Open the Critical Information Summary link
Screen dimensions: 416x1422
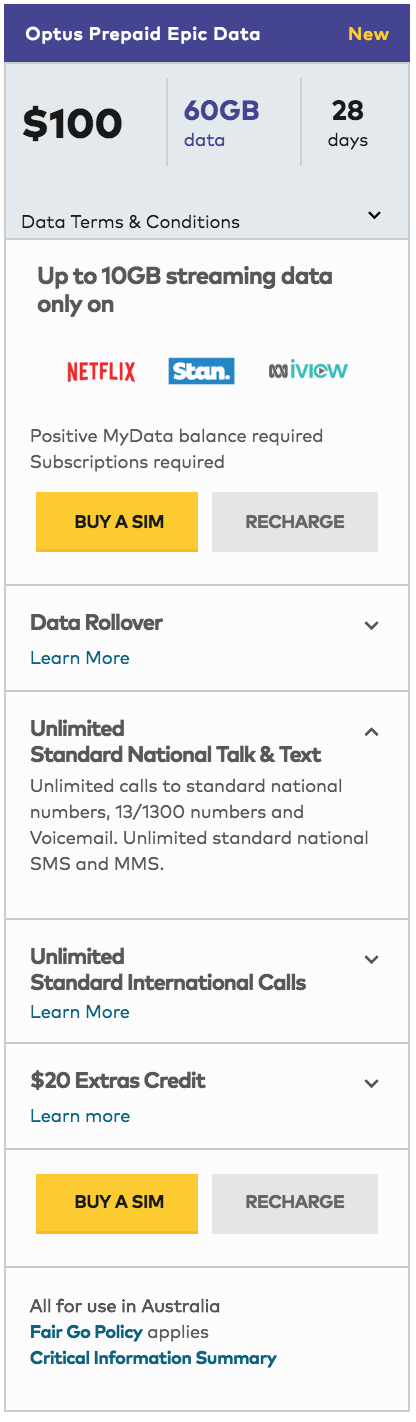click(x=153, y=1358)
